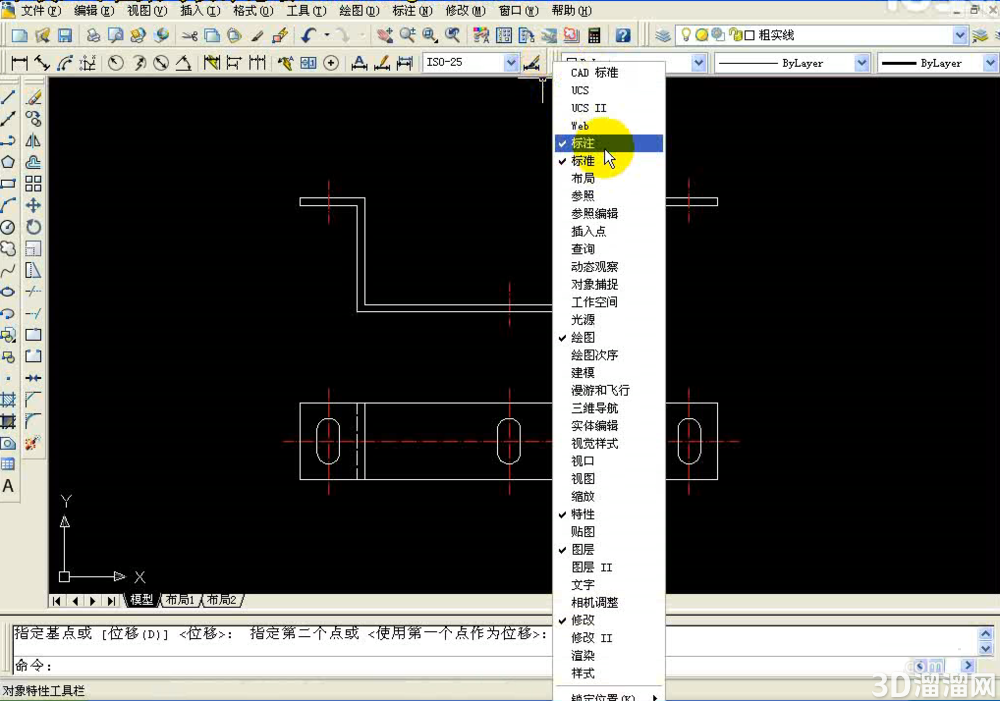The width and height of the screenshot is (1000, 701).
Task: Select the Rectangle draw tool
Action: click(x=8, y=184)
